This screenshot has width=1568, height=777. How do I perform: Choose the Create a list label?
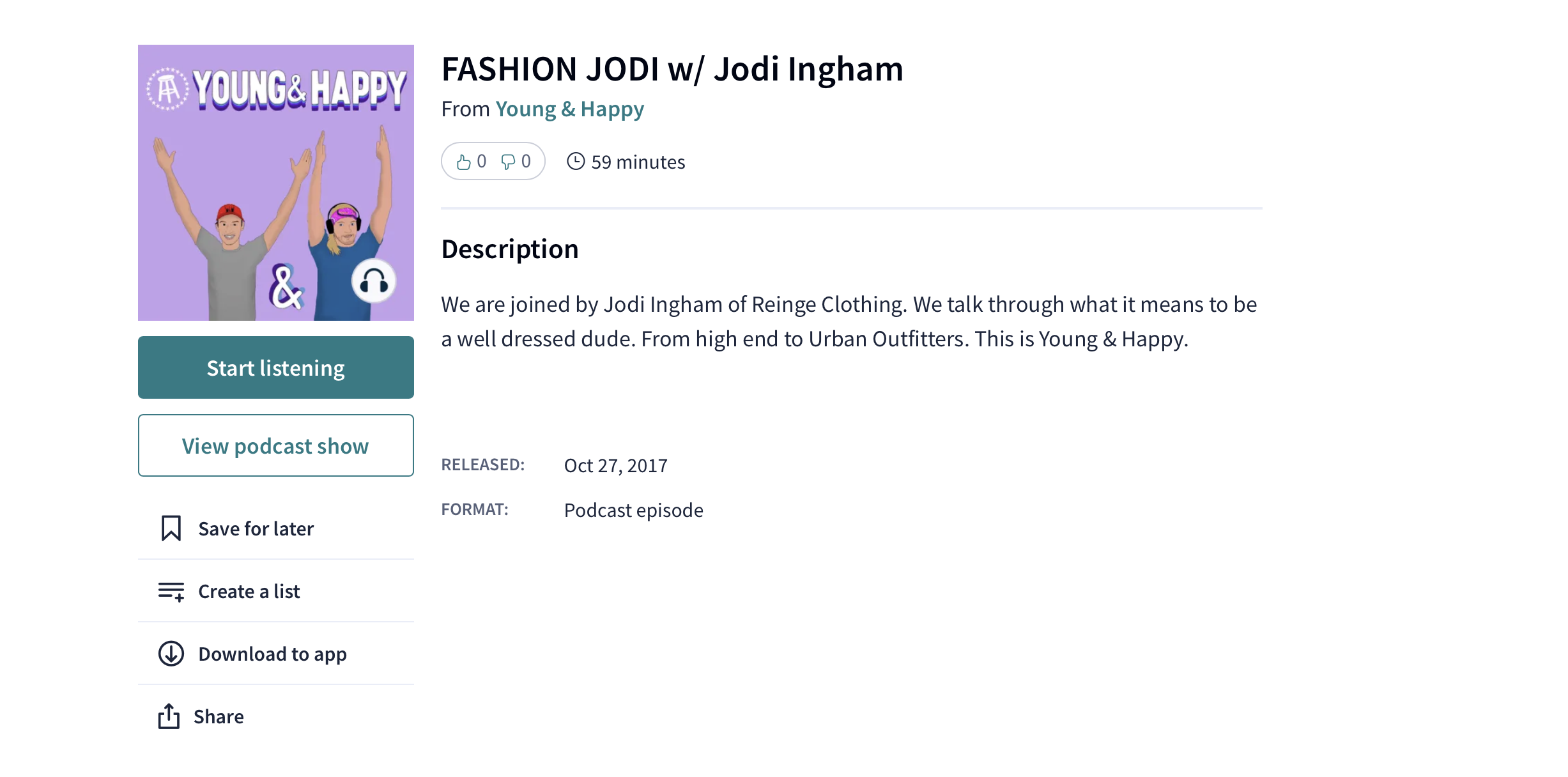click(x=249, y=592)
